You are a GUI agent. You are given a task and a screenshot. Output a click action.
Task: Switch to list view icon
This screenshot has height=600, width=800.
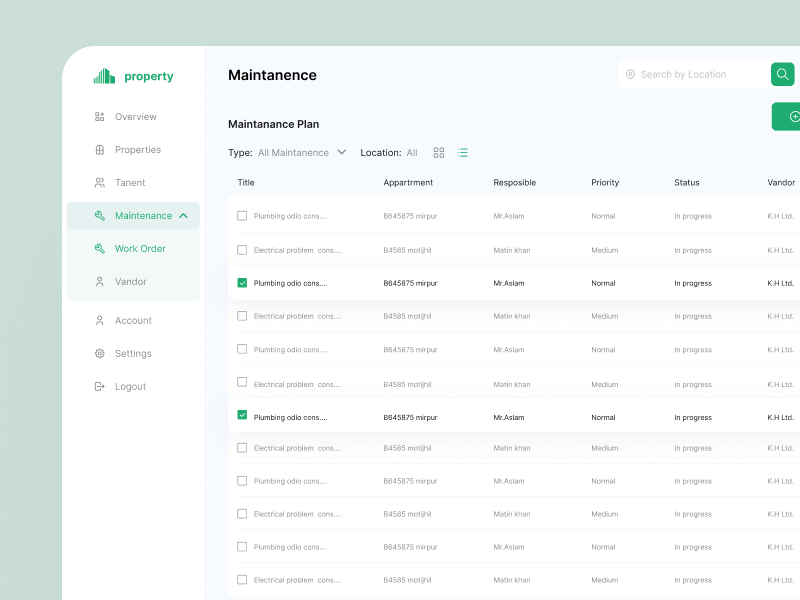tap(463, 153)
